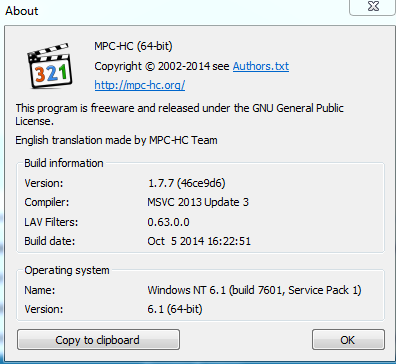Click the OS name Windows NT 6.1 text
This screenshot has width=396, height=364.
point(254,290)
